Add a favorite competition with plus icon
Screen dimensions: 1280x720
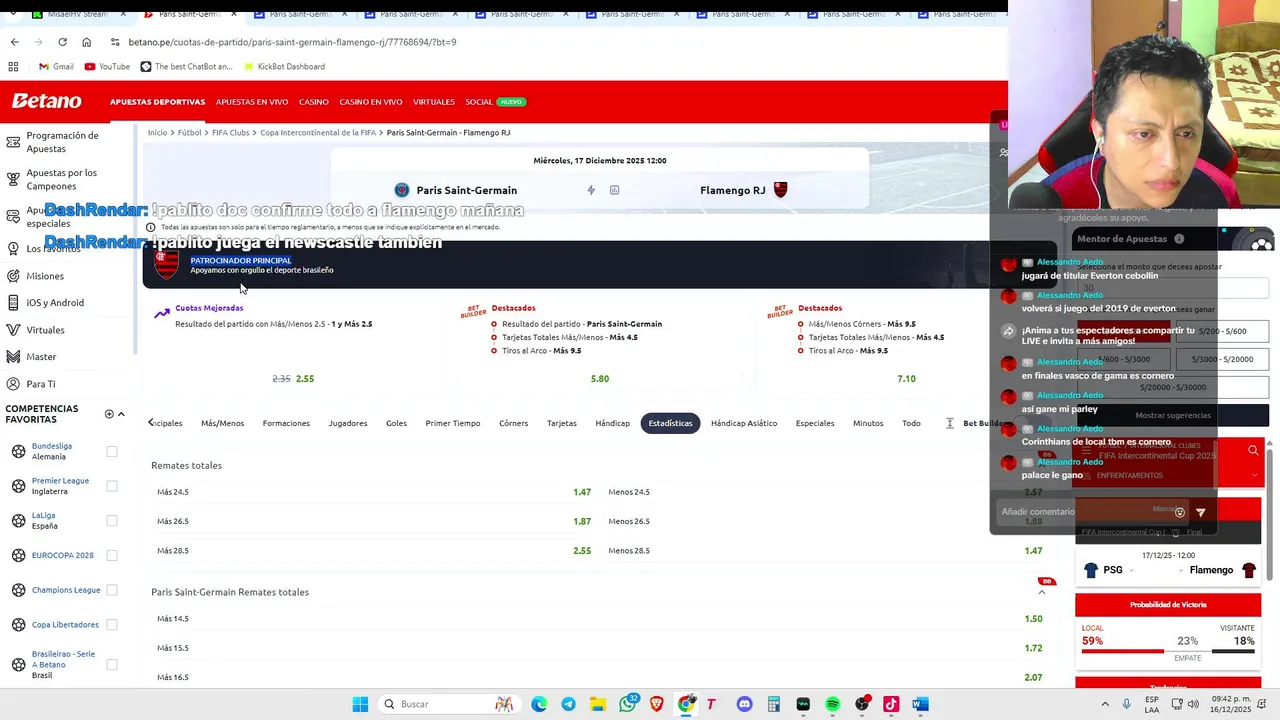coord(109,414)
